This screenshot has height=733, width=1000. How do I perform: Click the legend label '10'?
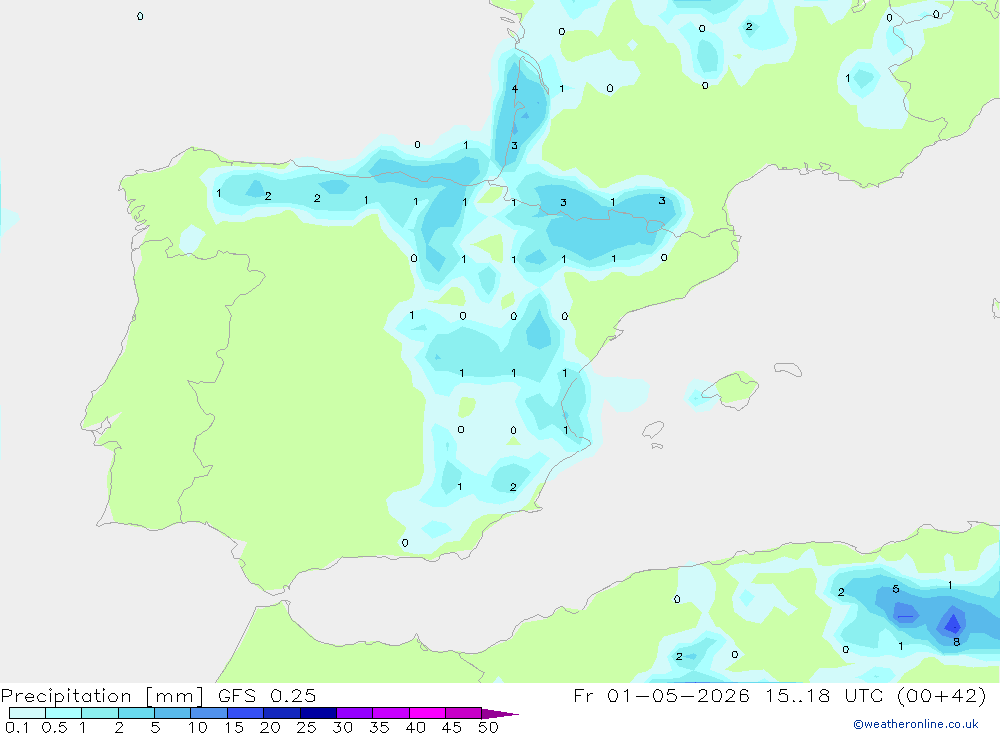(198, 727)
